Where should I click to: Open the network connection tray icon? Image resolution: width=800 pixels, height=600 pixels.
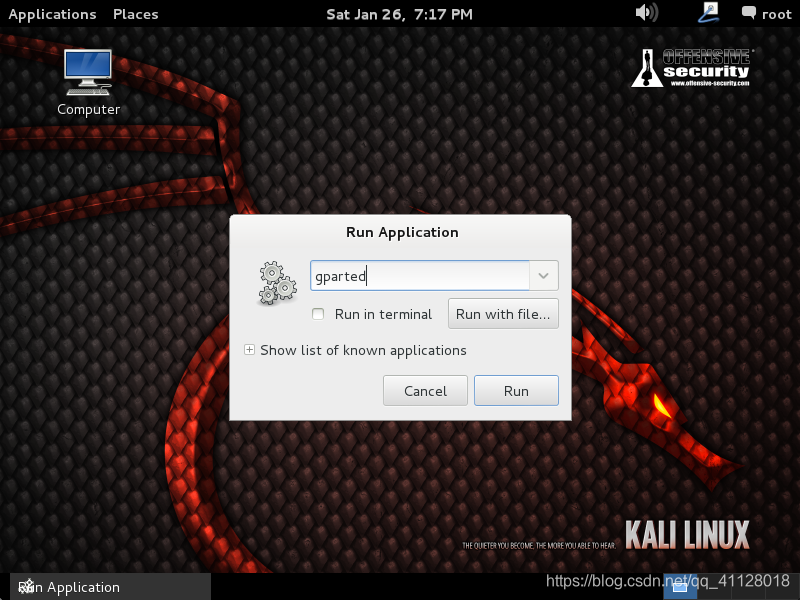pyautogui.click(x=708, y=12)
